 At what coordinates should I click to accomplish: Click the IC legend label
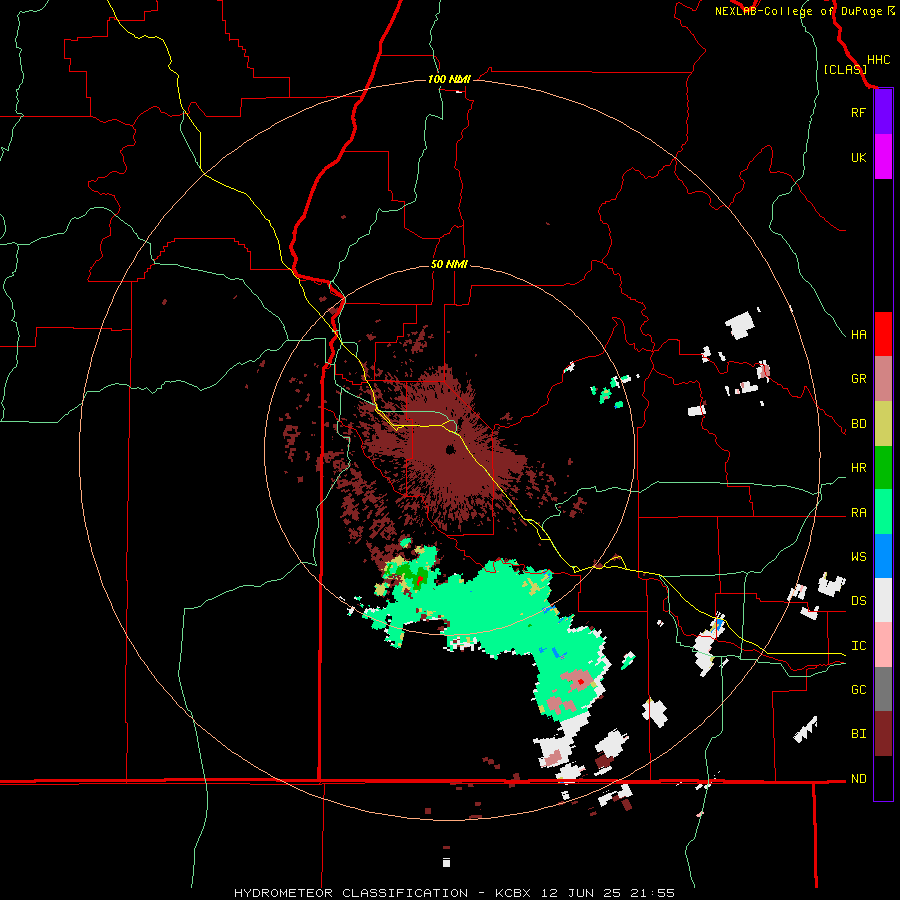(858, 646)
